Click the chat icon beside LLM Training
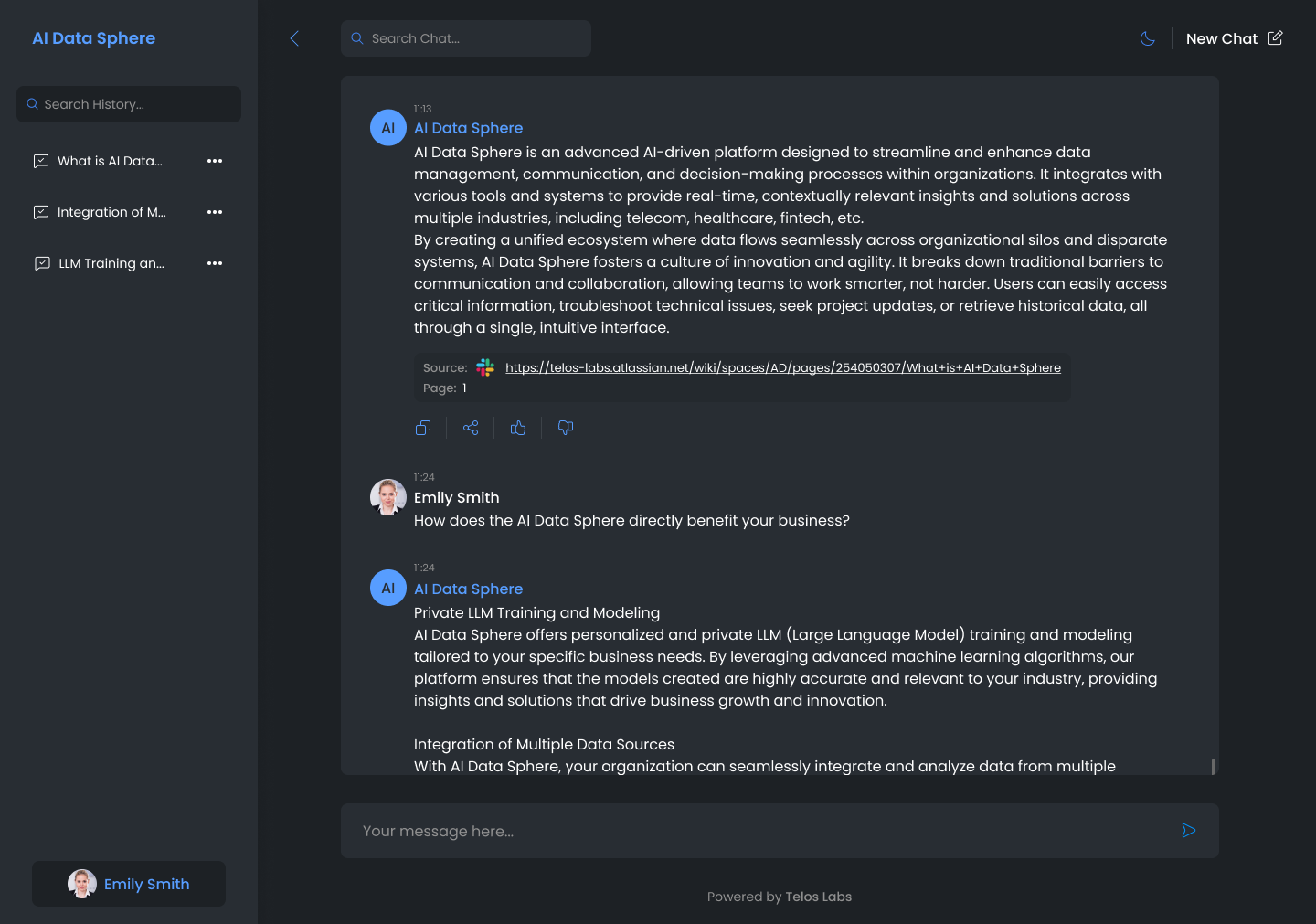The image size is (1316, 924). pyautogui.click(x=42, y=263)
